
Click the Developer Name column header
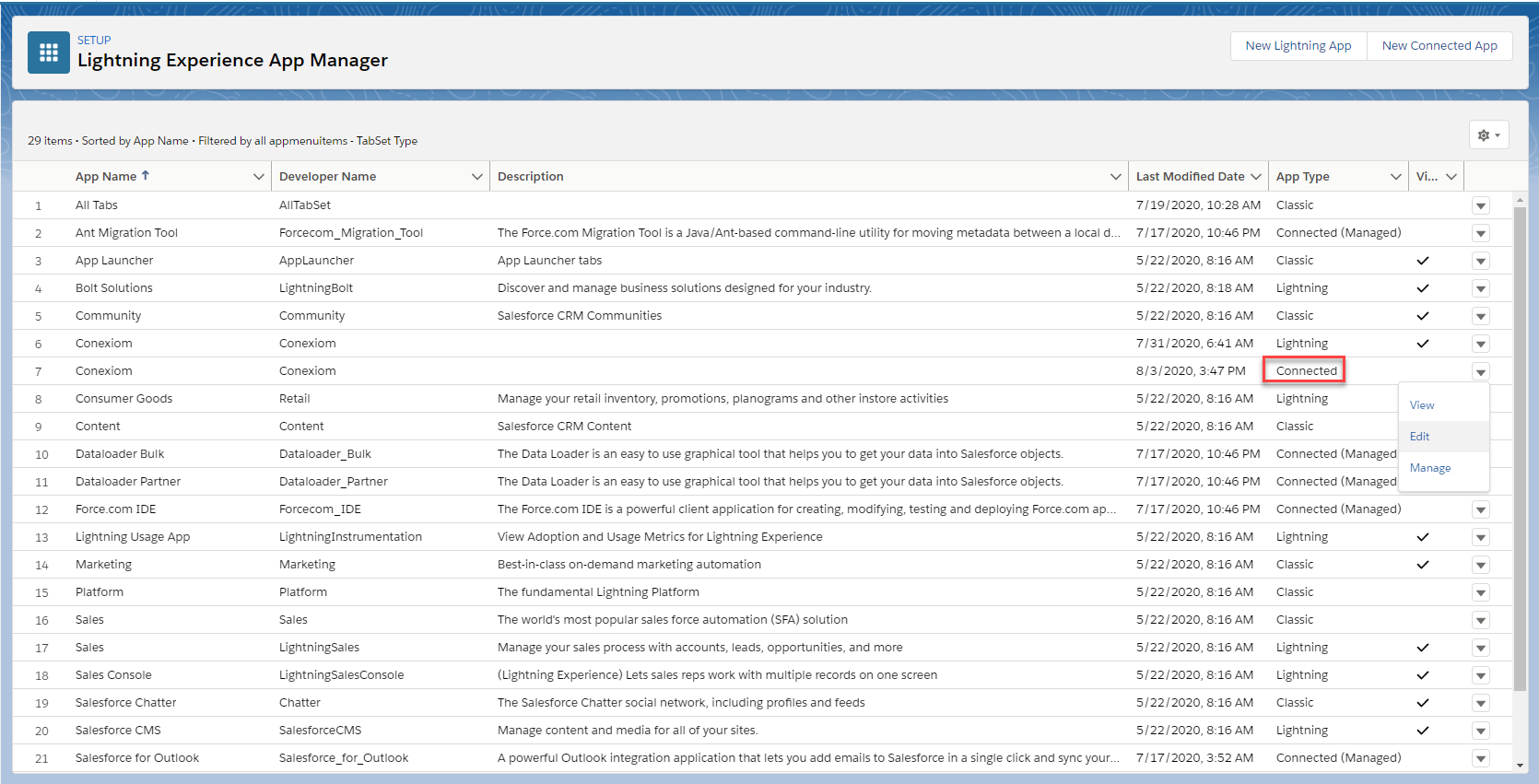[x=327, y=177]
